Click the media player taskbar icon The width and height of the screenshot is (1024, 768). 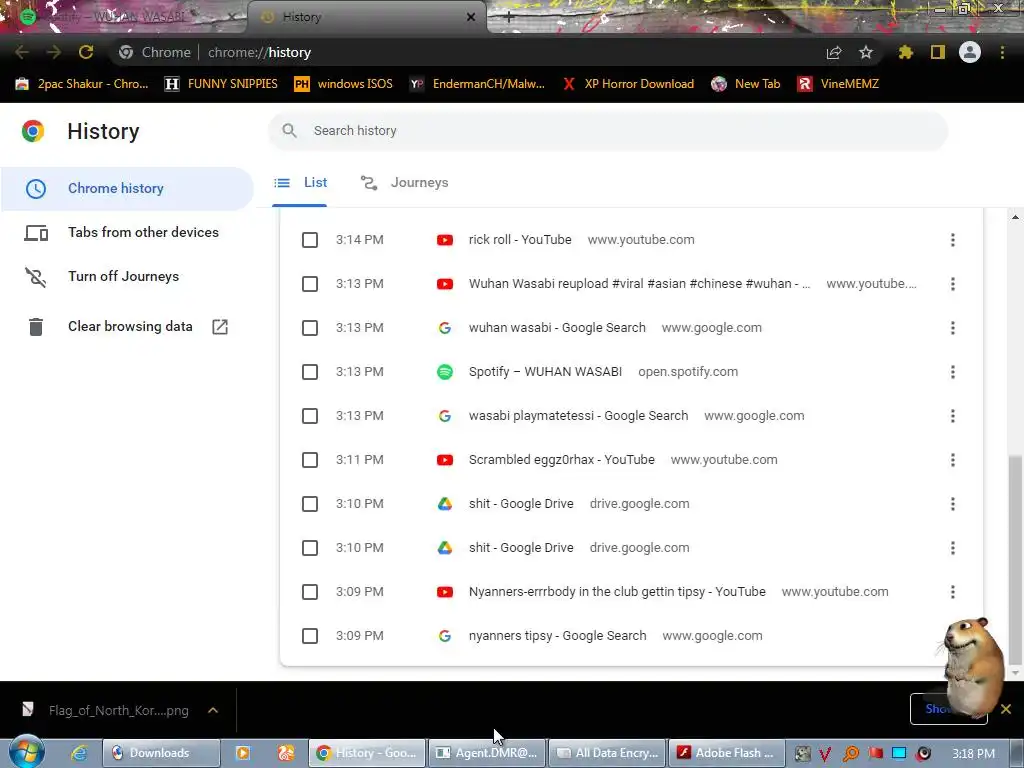point(243,753)
